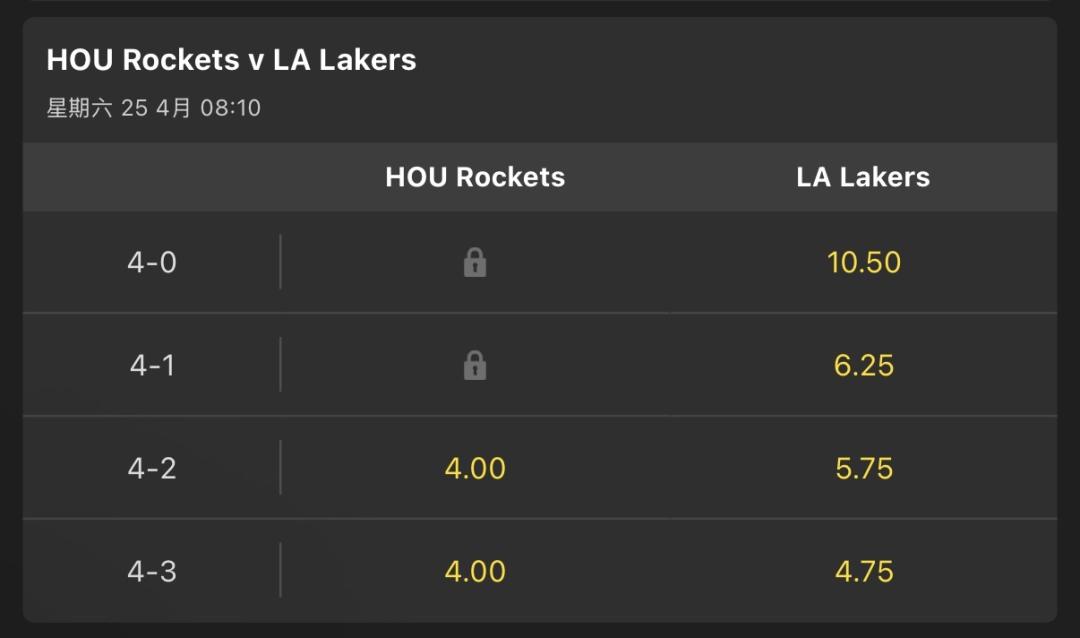1080x638 pixels.
Task: Click the vertical divider beside the 4-3 label
Action: click(x=280, y=571)
